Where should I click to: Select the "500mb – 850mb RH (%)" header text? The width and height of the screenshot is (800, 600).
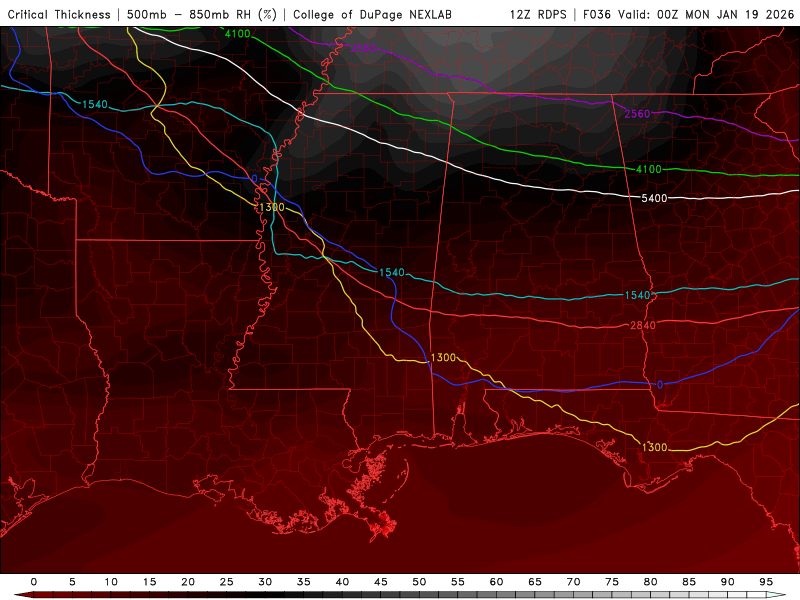pos(202,14)
